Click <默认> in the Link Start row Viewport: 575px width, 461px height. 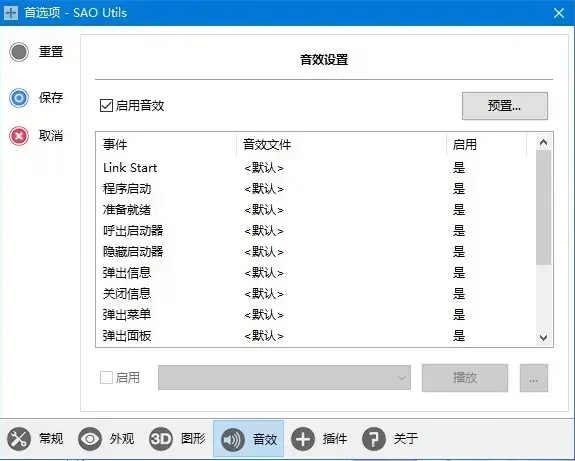[264, 168]
